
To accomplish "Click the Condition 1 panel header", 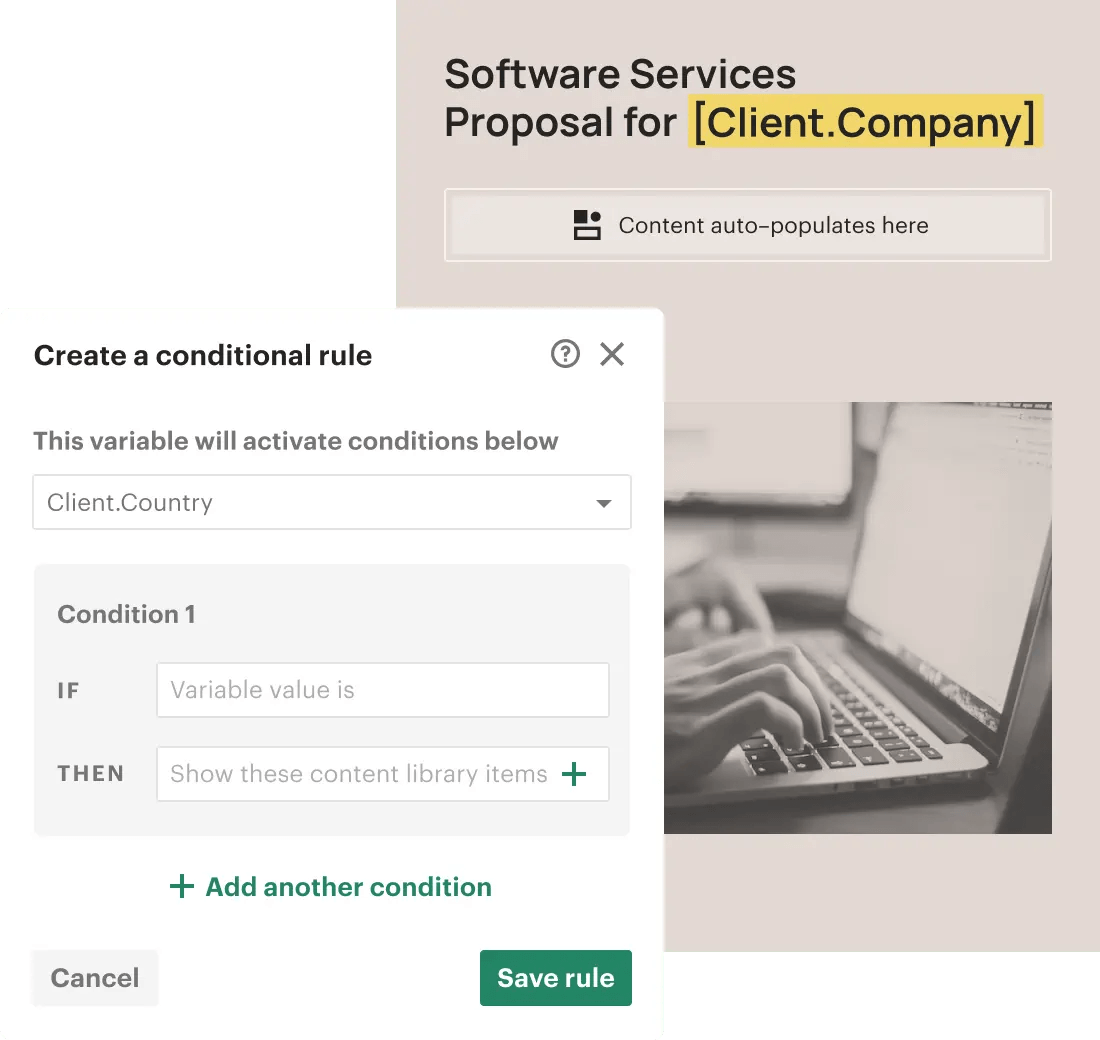I will point(126,614).
